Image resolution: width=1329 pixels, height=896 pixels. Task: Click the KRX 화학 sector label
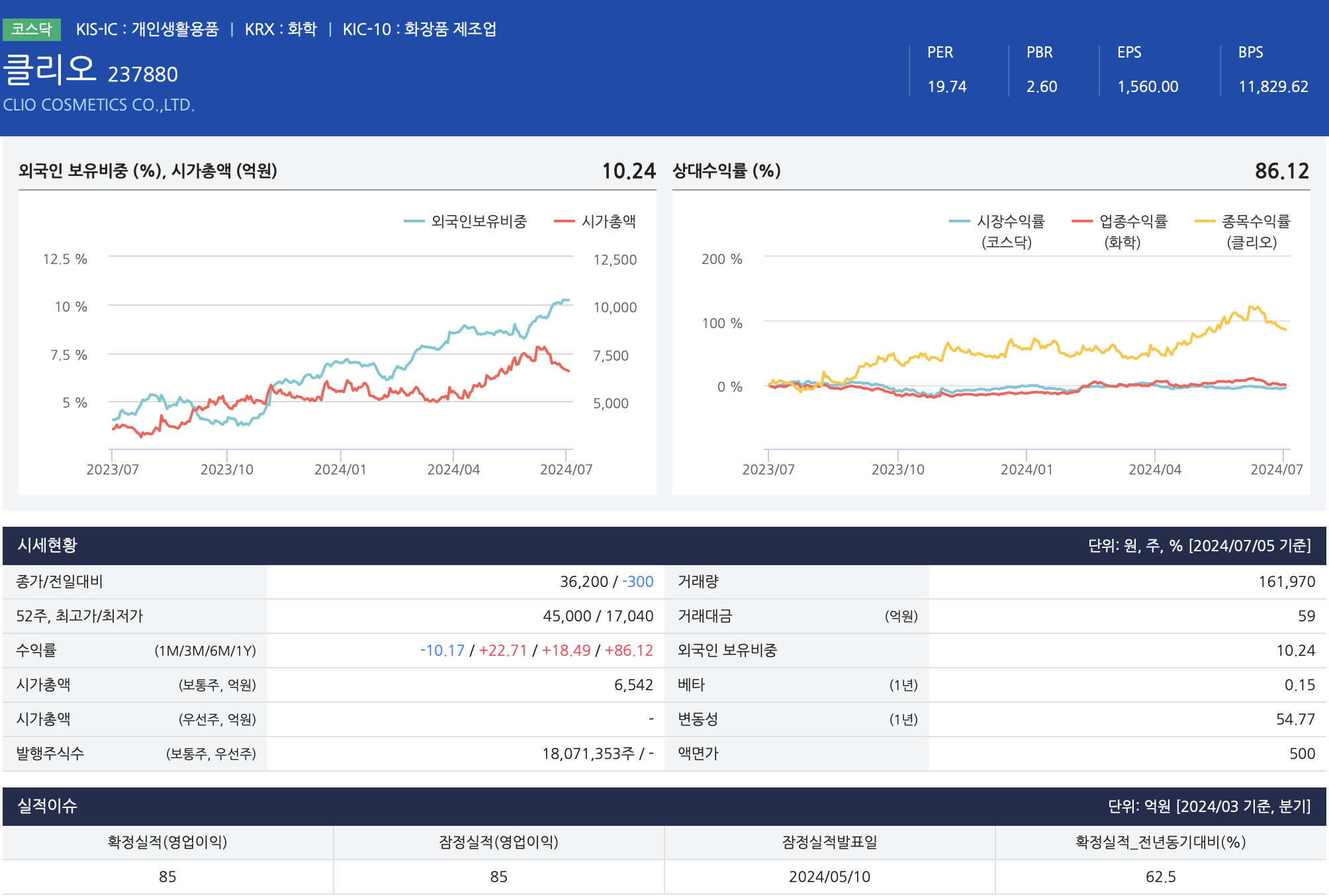click(281, 29)
